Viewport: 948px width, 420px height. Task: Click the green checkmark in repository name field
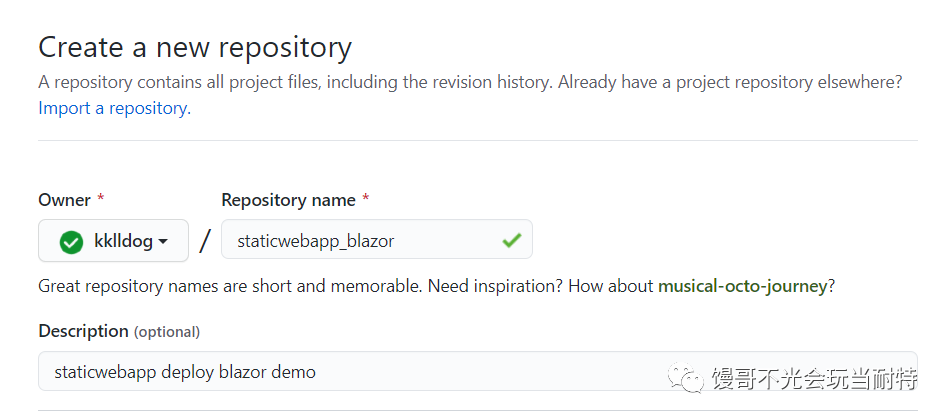click(511, 241)
